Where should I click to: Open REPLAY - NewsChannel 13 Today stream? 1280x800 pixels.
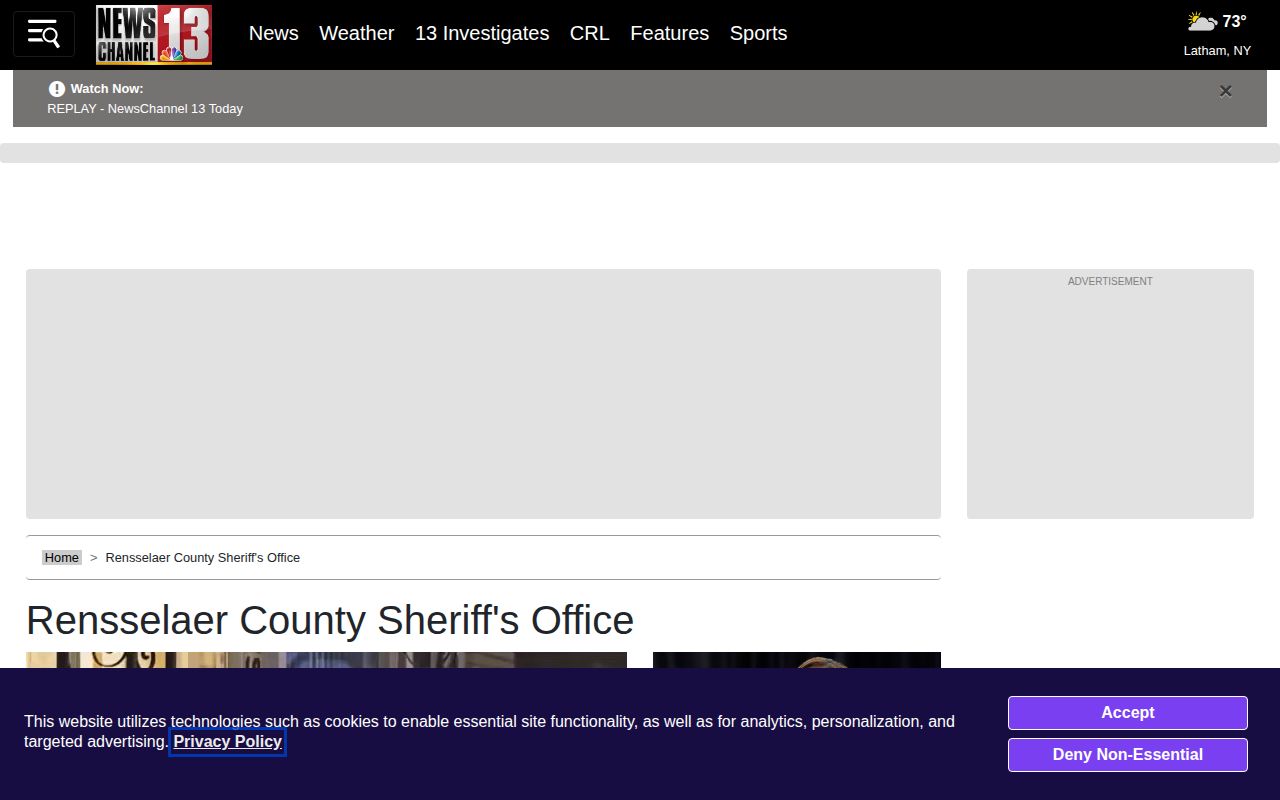(x=145, y=108)
